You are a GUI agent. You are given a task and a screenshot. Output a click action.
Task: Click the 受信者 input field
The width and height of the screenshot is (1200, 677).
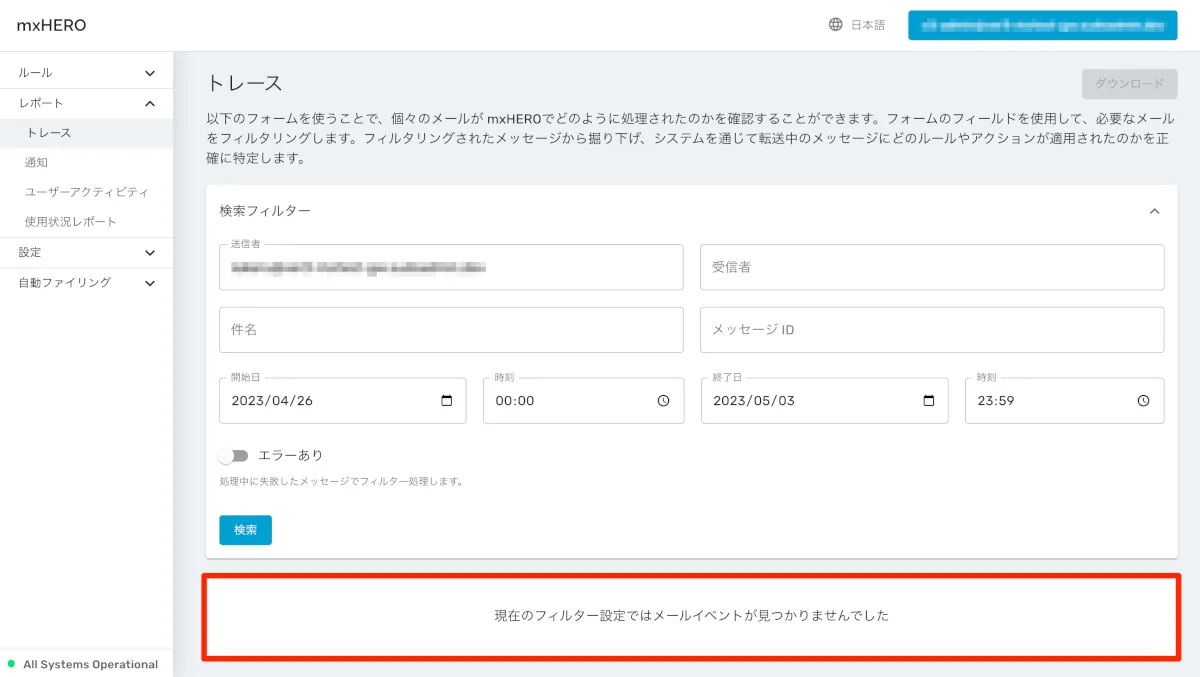(931, 267)
